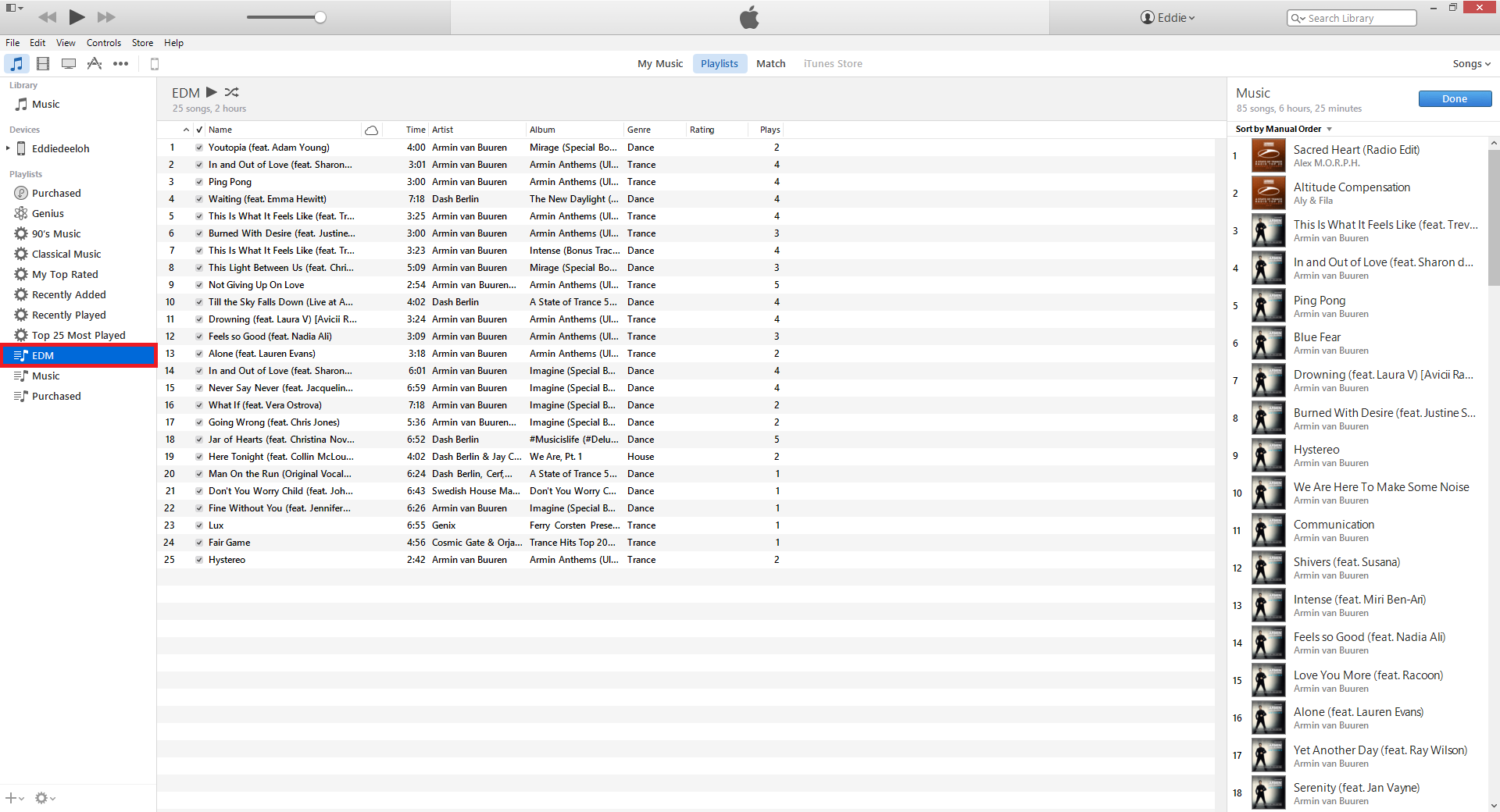This screenshot has height=812, width=1500.
Task: Open the playlist settings gear menu
Action: [x=45, y=798]
